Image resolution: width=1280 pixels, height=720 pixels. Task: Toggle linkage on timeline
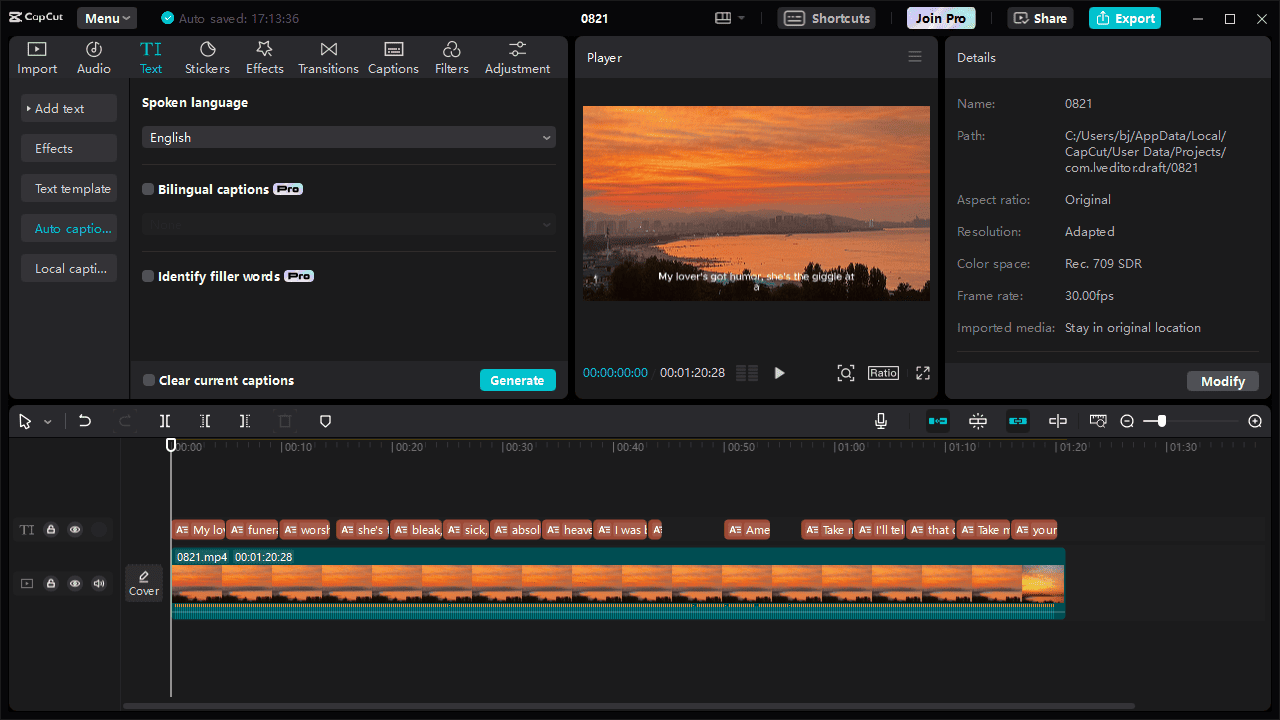click(1018, 421)
